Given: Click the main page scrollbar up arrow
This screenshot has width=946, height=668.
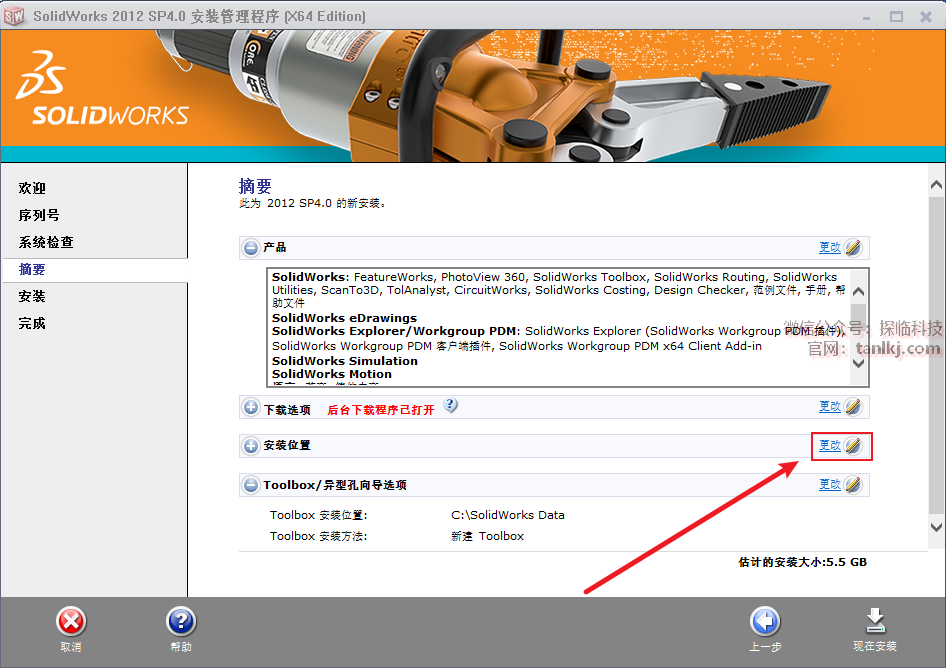Looking at the screenshot, I should pos(936,185).
